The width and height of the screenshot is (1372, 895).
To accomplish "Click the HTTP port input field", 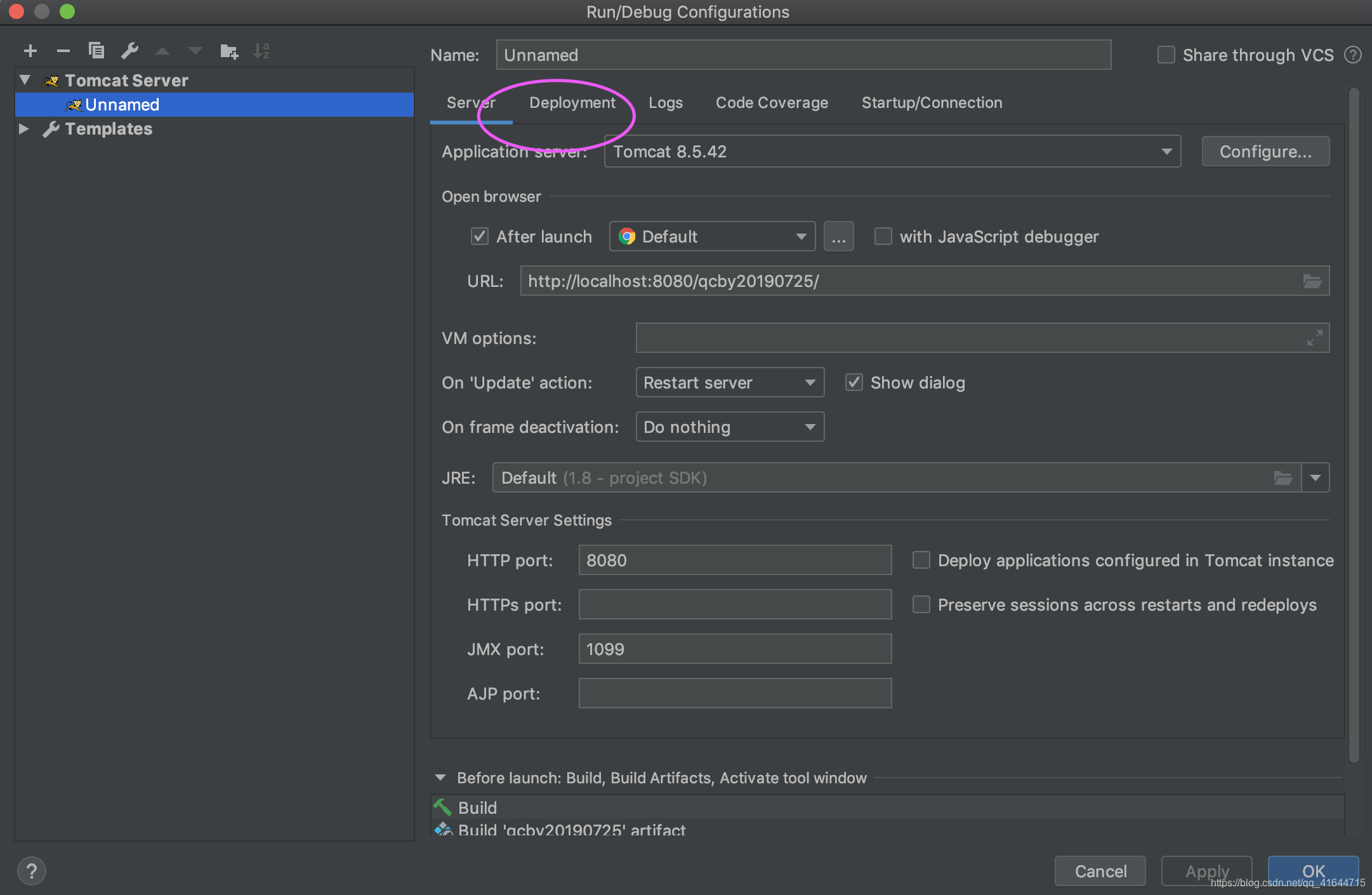I will pos(735,560).
